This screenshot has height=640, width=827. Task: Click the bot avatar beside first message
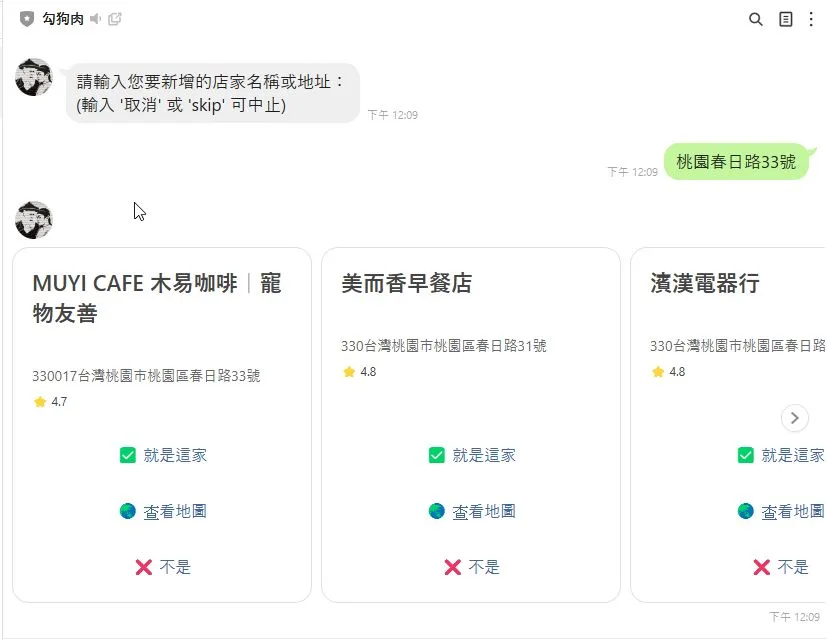[x=34, y=77]
